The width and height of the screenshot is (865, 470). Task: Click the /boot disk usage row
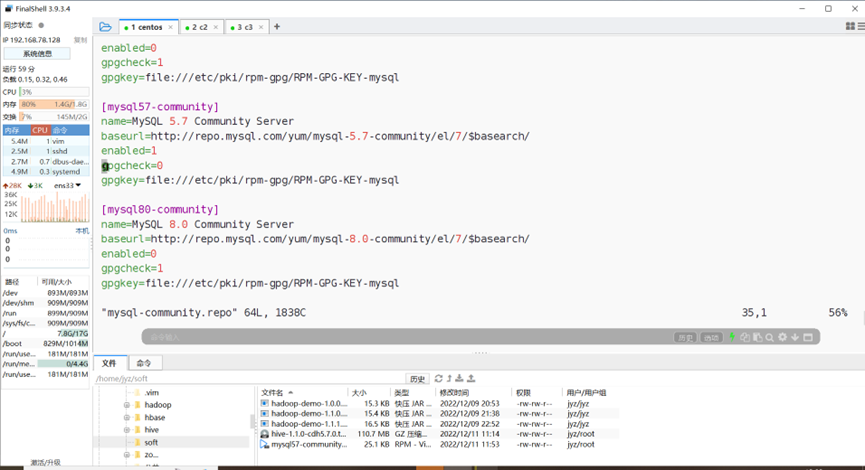[x=45, y=343]
